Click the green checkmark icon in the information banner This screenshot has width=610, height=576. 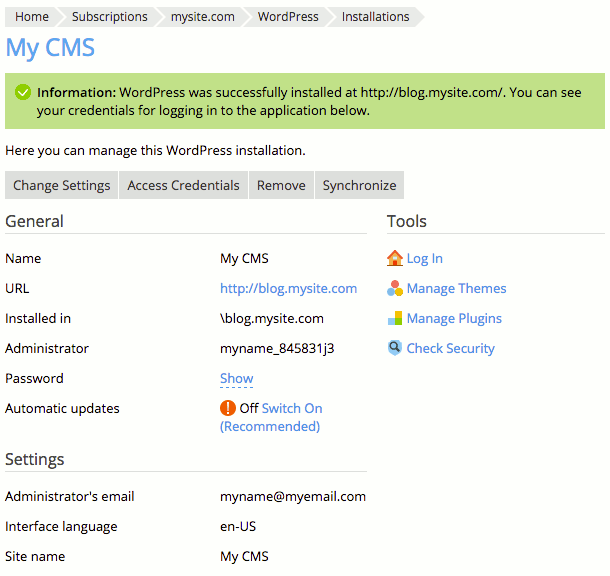pos(23,92)
